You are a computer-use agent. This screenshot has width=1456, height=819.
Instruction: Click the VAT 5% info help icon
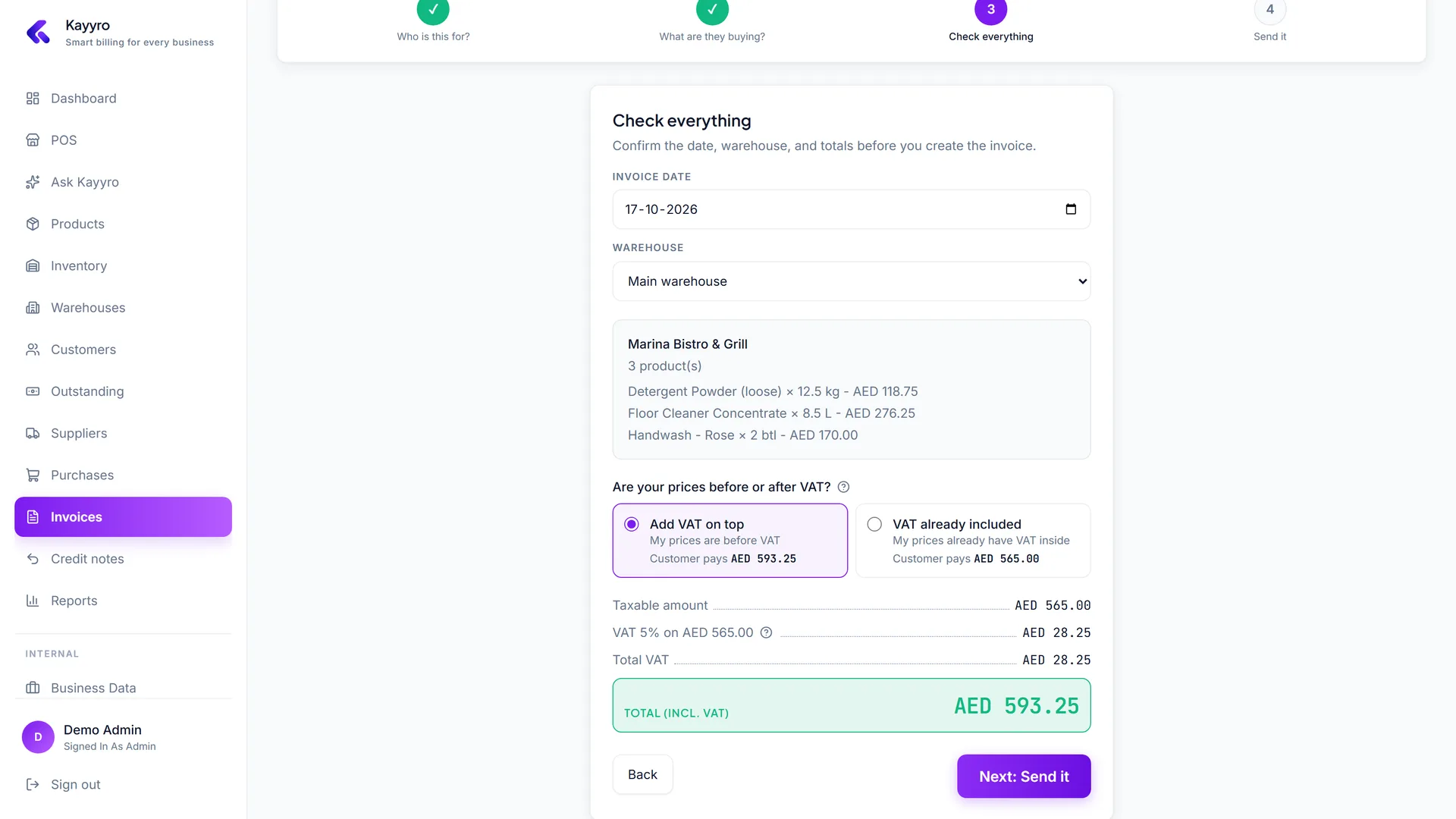(x=766, y=632)
